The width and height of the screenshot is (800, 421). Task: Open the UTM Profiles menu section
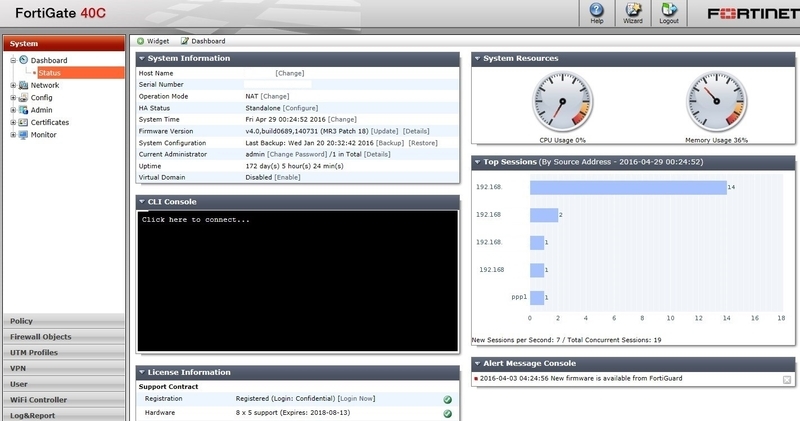[x=64, y=353]
